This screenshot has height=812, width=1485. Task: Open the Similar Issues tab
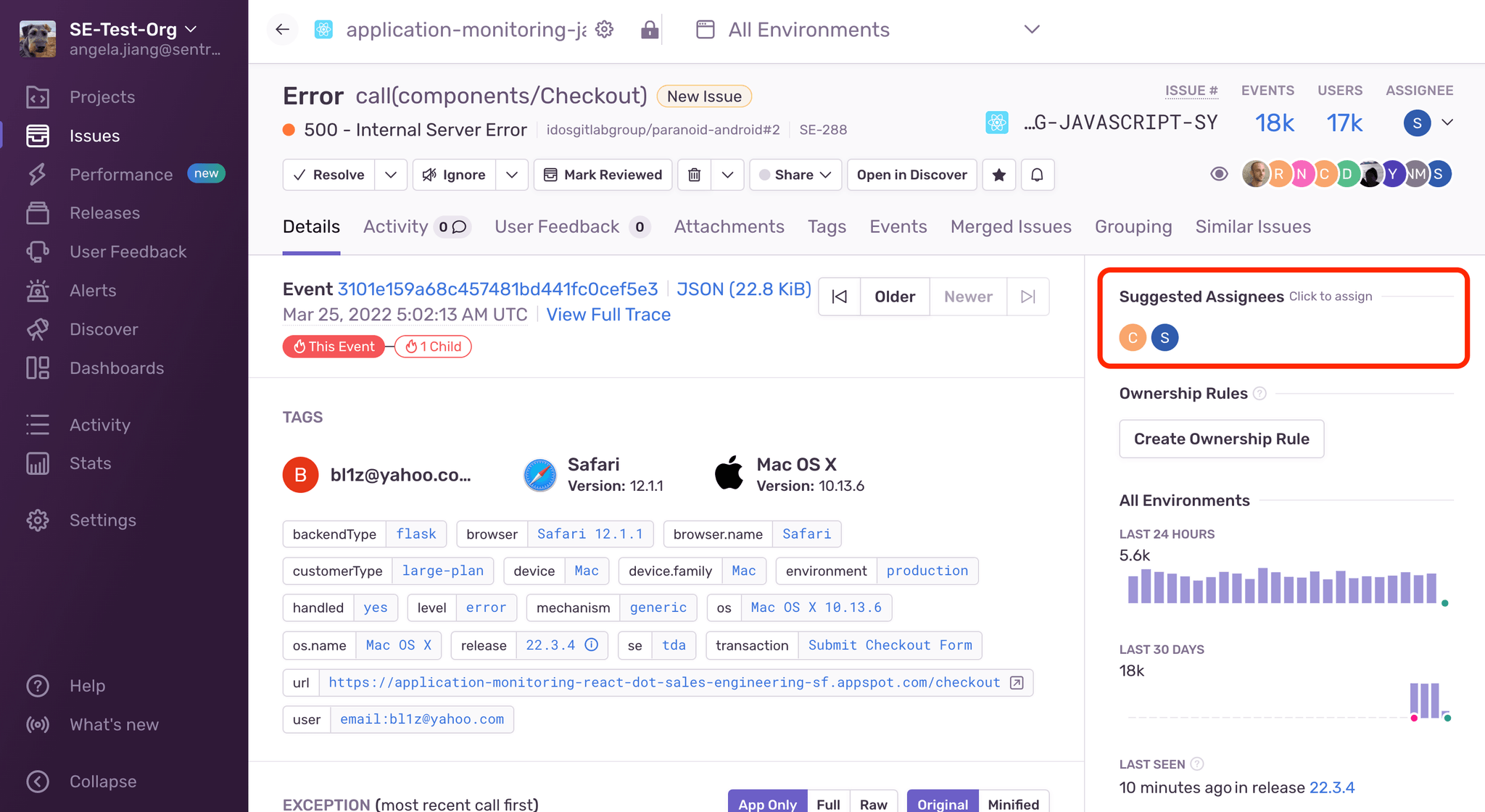(x=1253, y=226)
